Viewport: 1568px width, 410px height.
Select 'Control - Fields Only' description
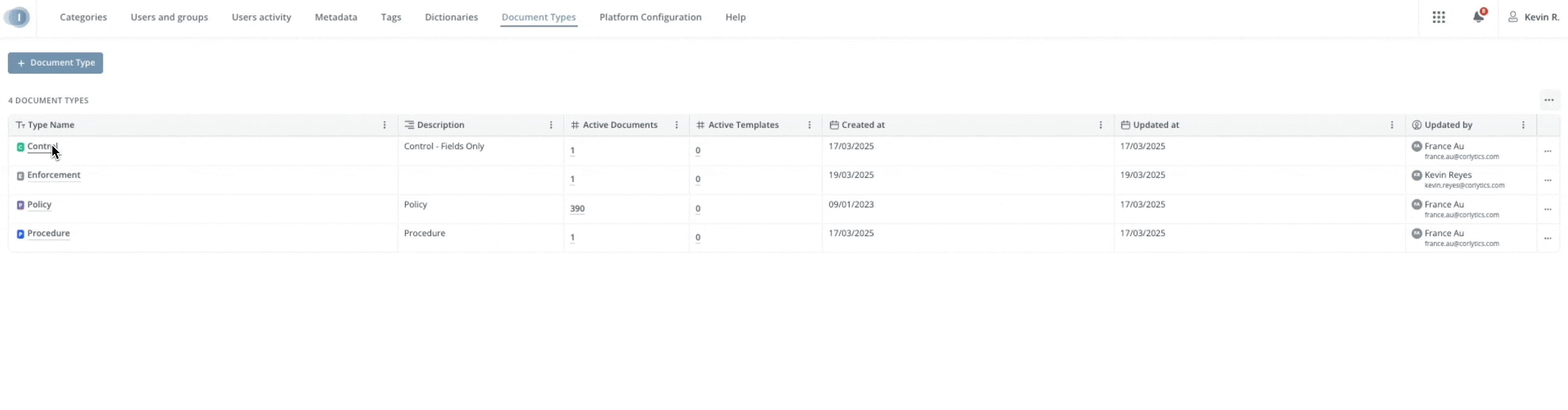coord(444,147)
